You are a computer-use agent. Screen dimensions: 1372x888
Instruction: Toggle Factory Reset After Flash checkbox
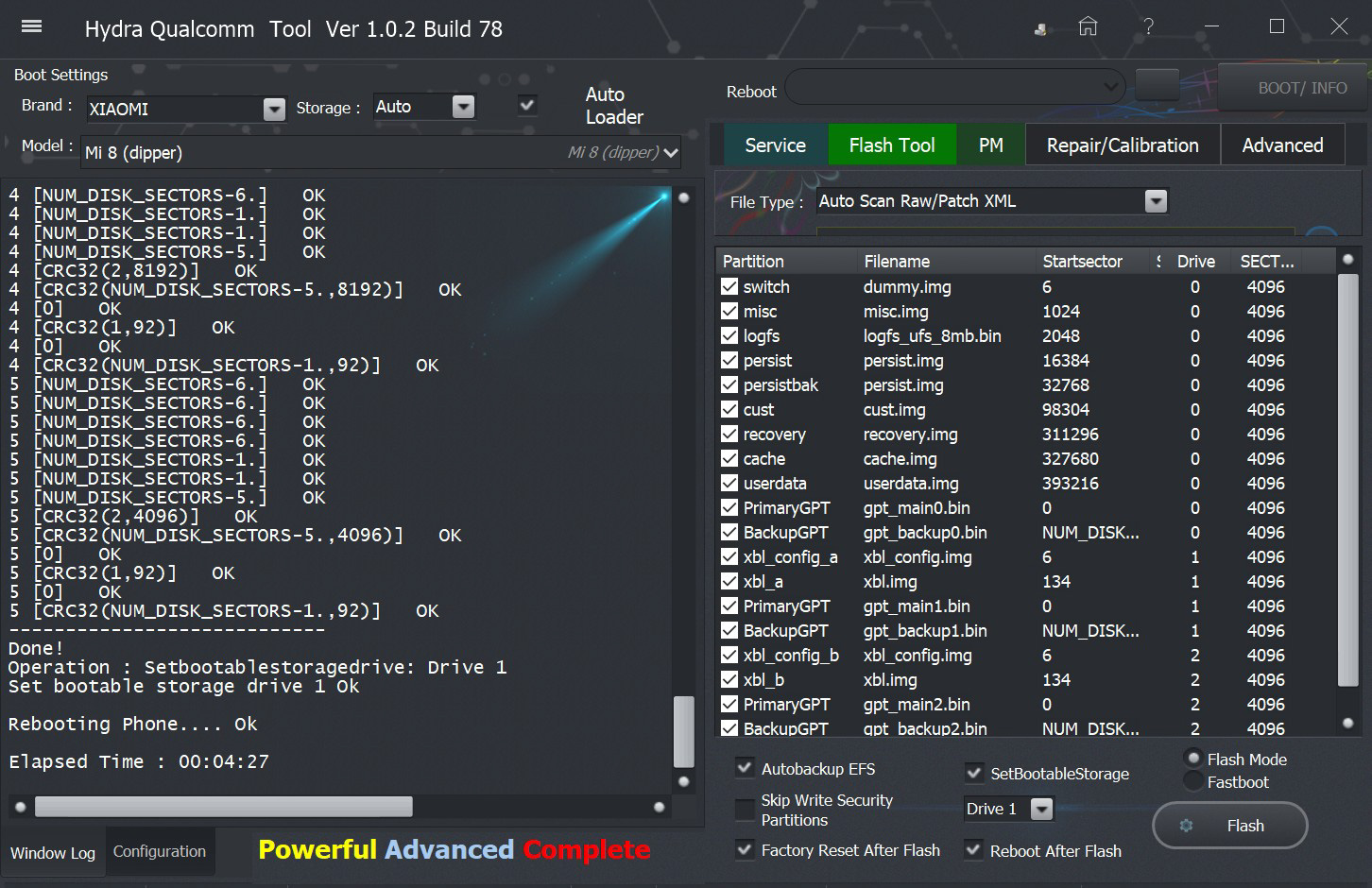pyautogui.click(x=745, y=849)
